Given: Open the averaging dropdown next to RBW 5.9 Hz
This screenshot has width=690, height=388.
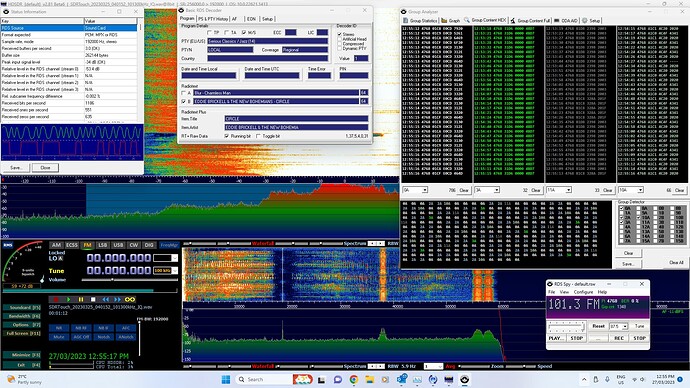Looking at the screenshot, I should [439, 366].
